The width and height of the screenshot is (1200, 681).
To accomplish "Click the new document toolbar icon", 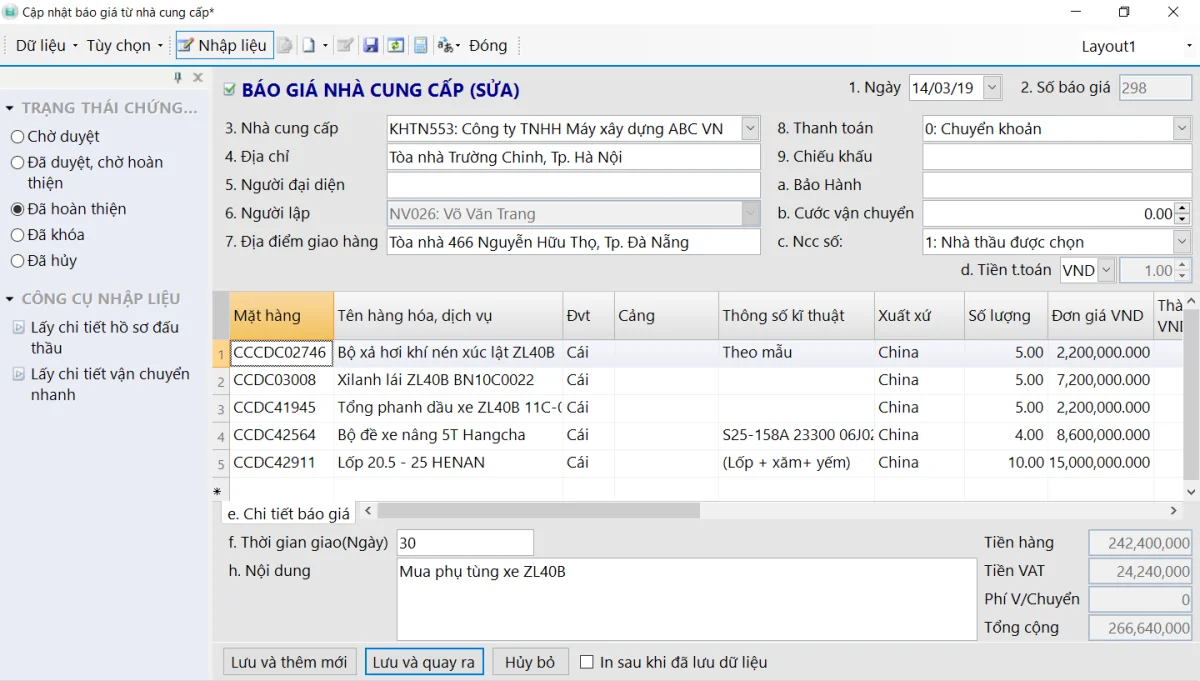I will [310, 46].
